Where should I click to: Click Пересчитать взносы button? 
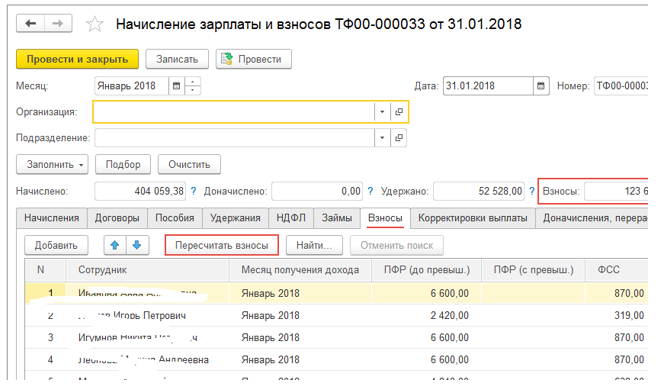[x=222, y=245]
